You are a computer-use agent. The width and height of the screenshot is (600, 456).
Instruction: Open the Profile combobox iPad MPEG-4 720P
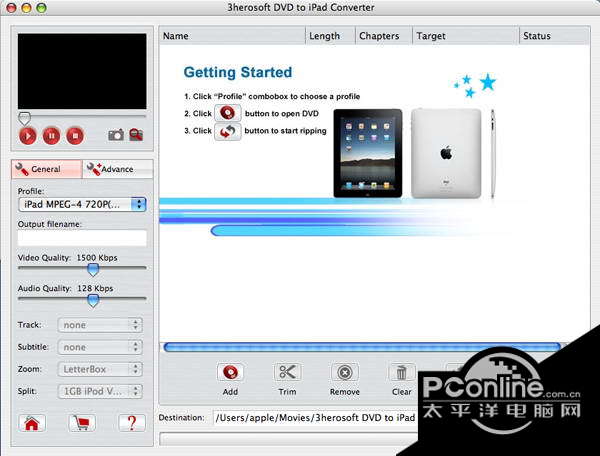pos(82,204)
